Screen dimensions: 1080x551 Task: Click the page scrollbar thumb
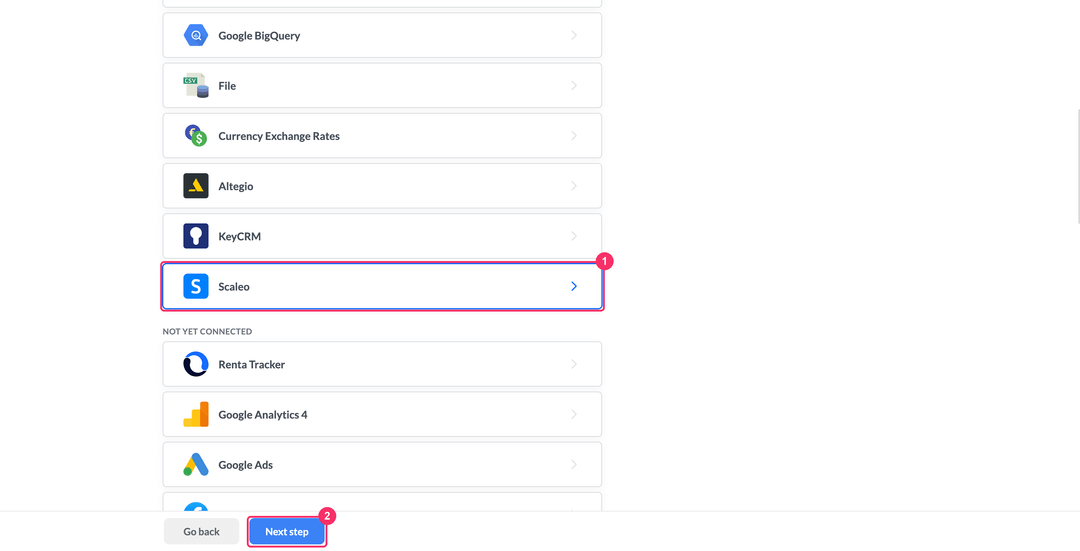(x=1078, y=166)
